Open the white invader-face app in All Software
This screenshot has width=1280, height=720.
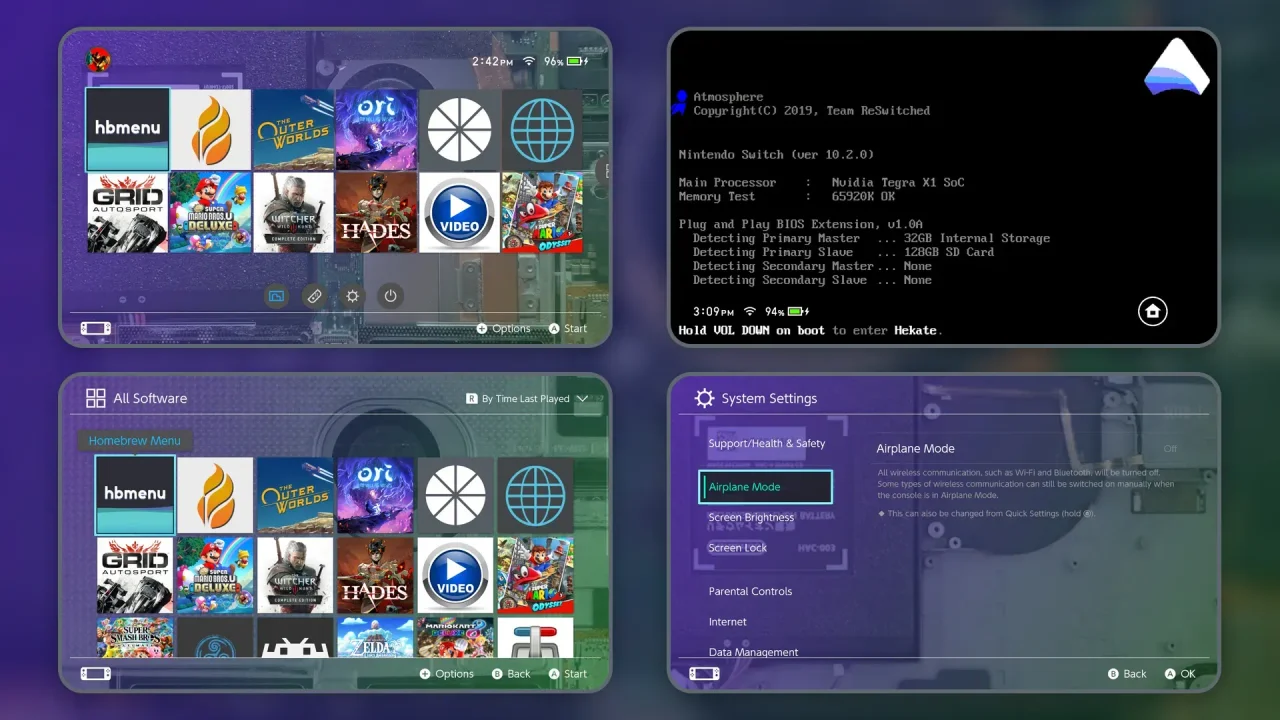[295, 637]
